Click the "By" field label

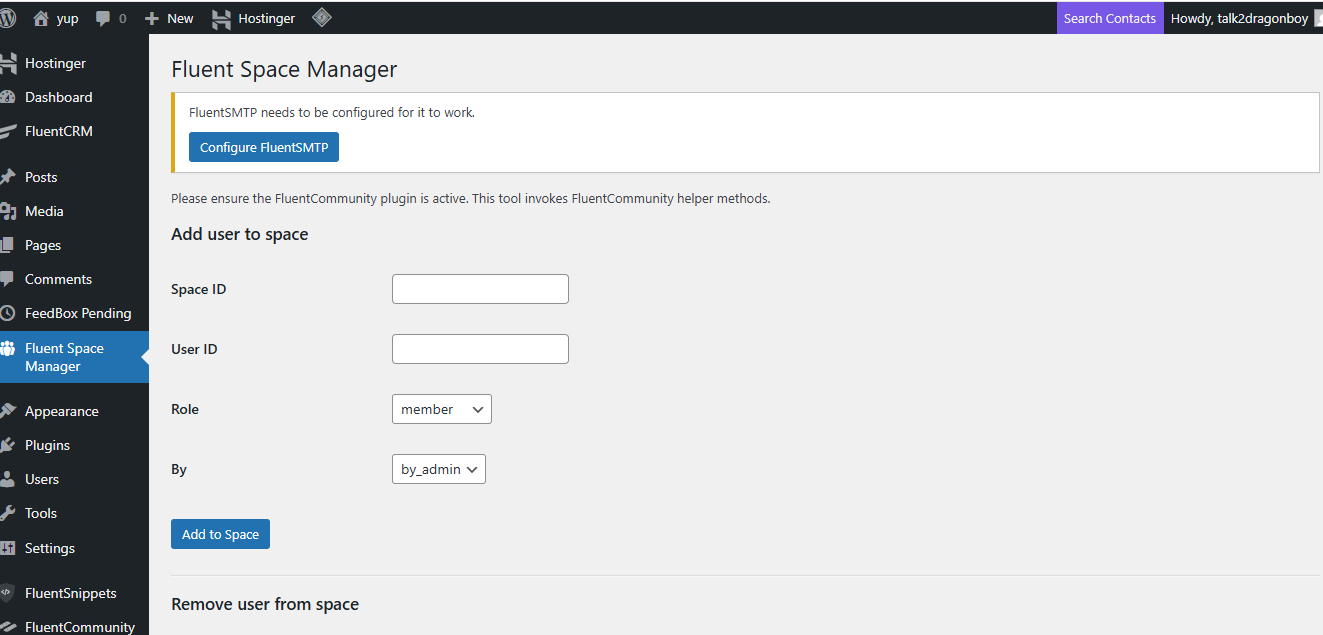tap(179, 469)
